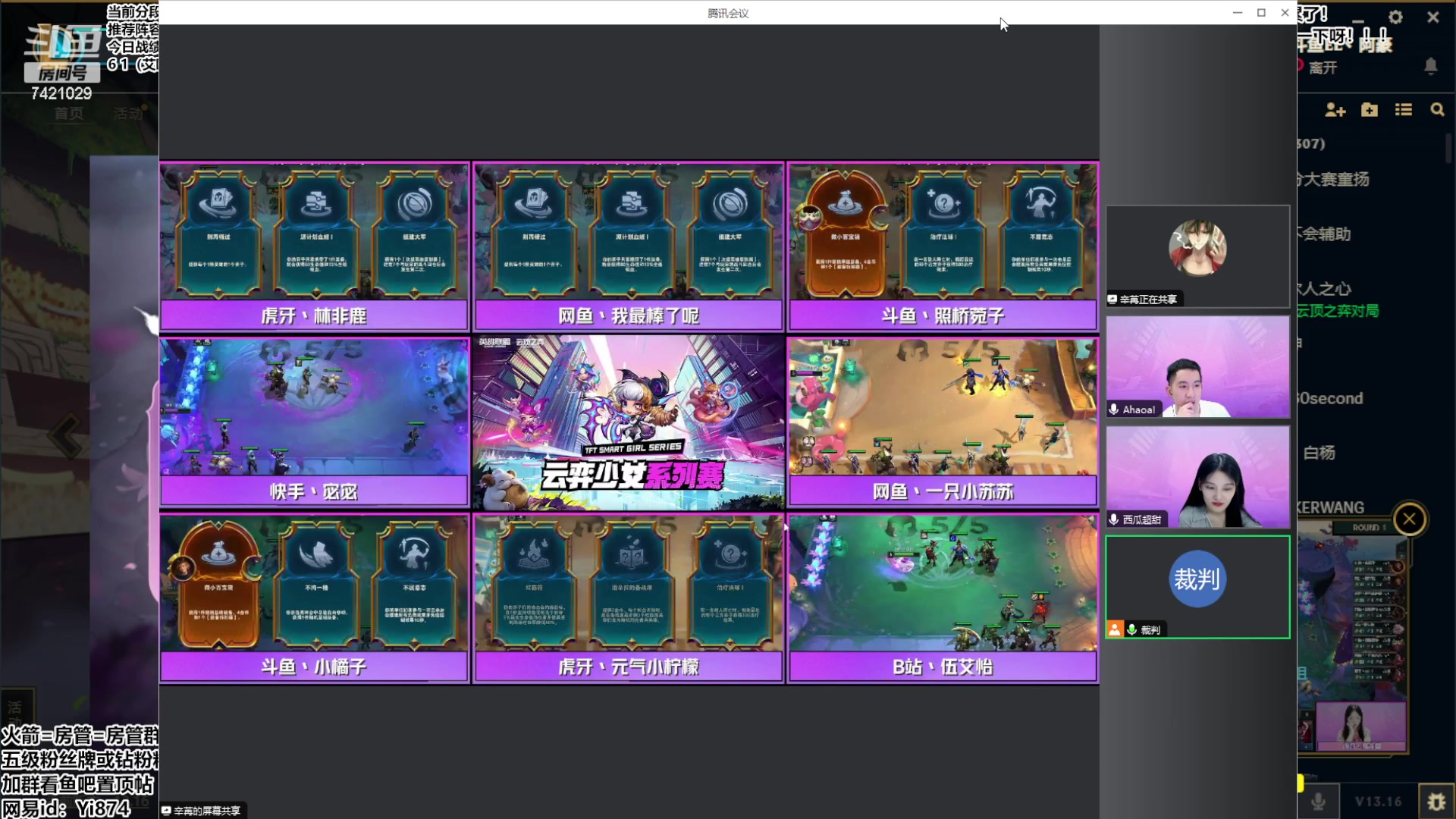Click the bug report icon near V13.16
Screen dimensions: 1456x819
[x=1436, y=802]
